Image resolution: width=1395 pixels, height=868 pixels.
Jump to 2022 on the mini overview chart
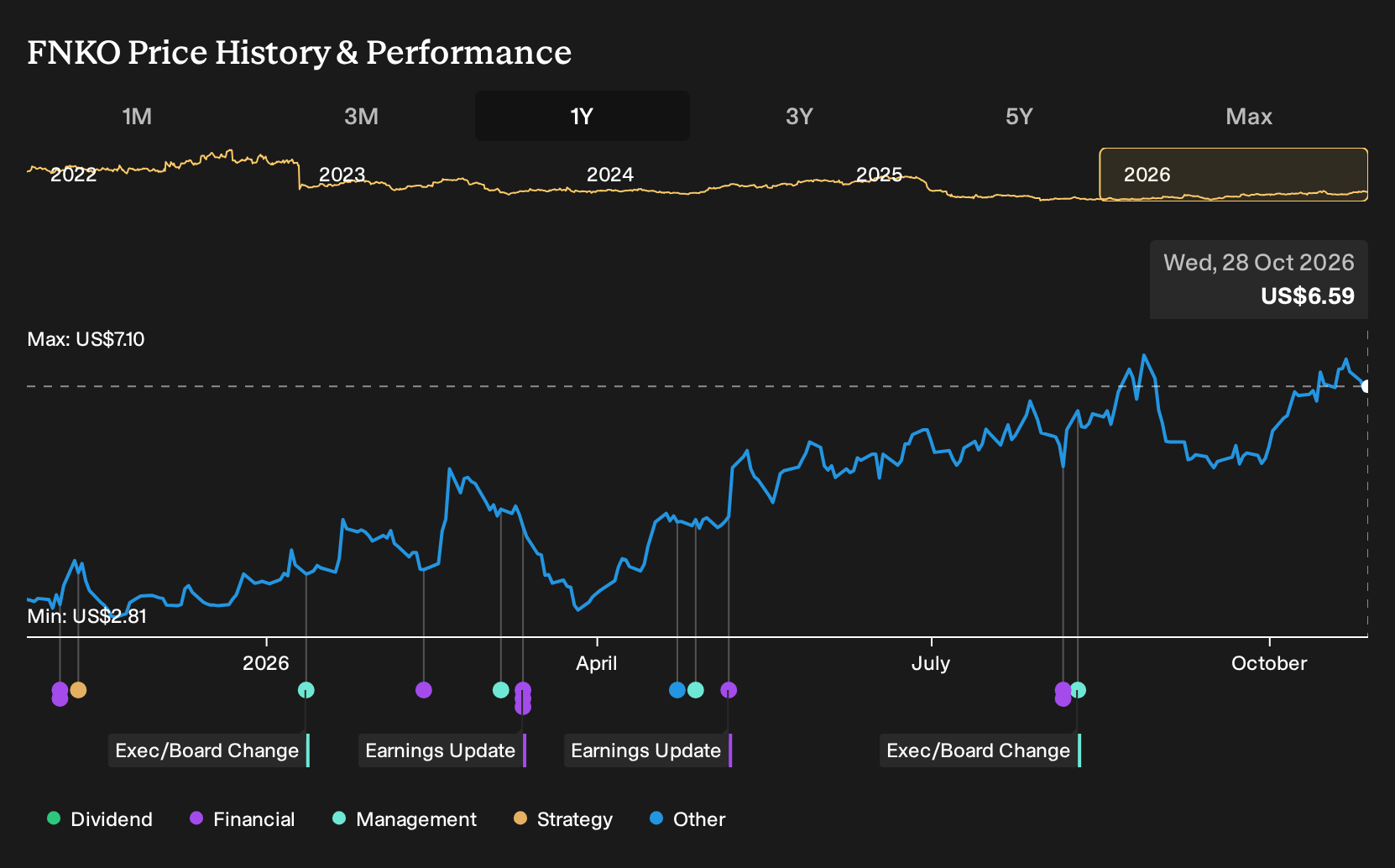pos(74,175)
